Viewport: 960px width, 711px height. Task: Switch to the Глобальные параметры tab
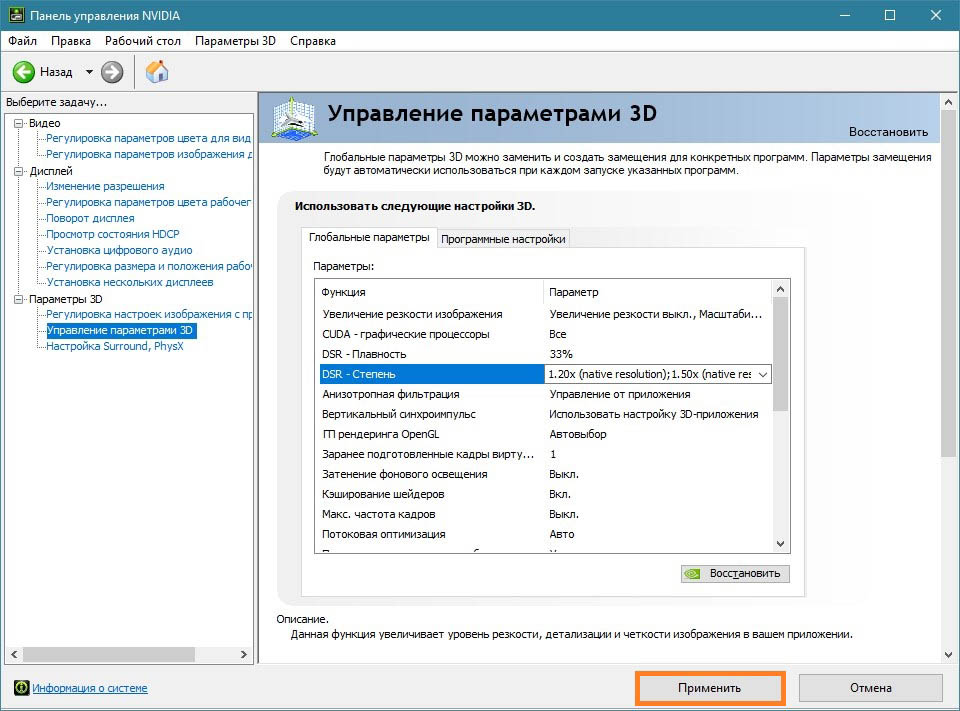pos(369,238)
